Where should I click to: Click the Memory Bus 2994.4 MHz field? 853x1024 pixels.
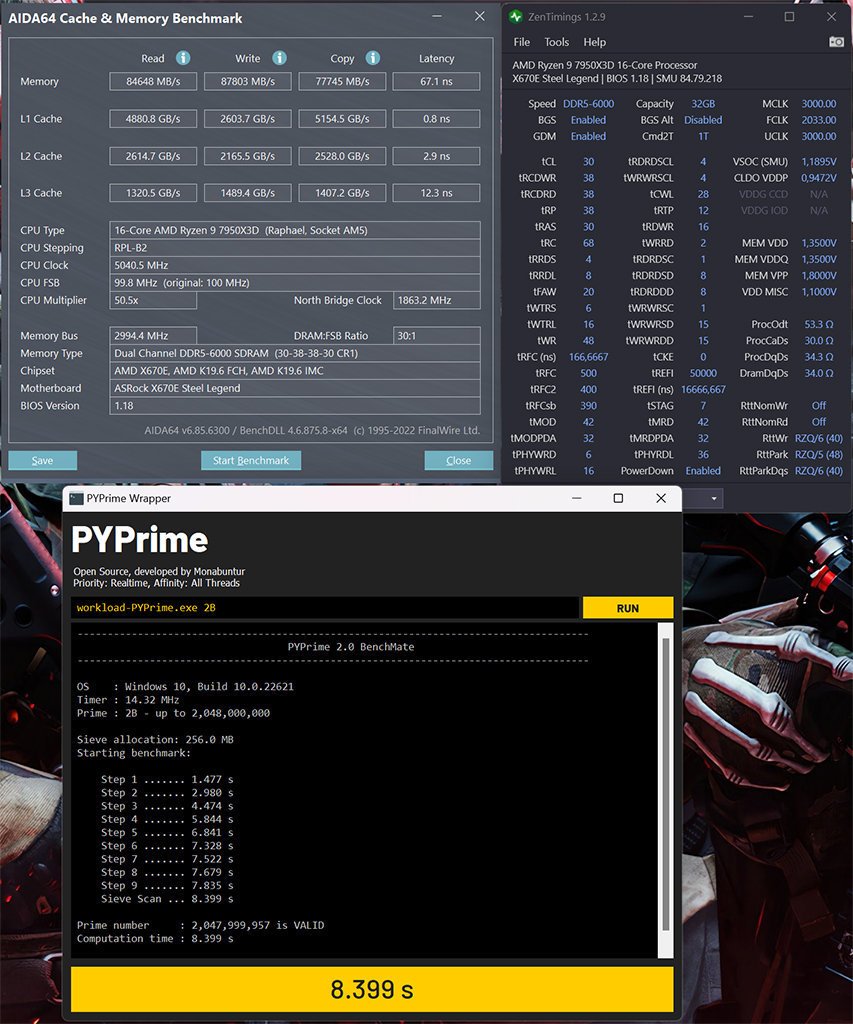click(153, 336)
